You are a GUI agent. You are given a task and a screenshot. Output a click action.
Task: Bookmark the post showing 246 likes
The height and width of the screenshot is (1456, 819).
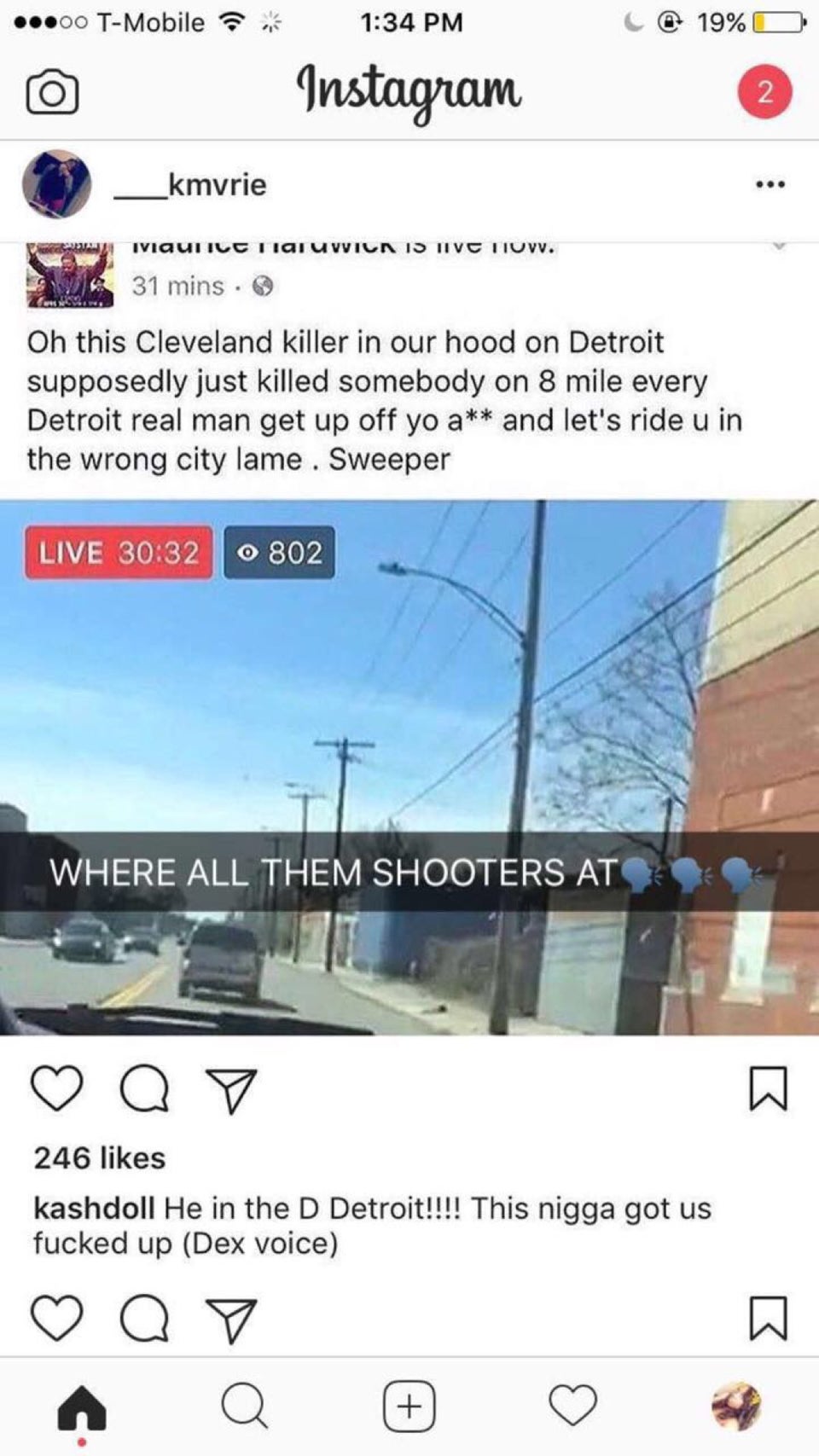[768, 1088]
